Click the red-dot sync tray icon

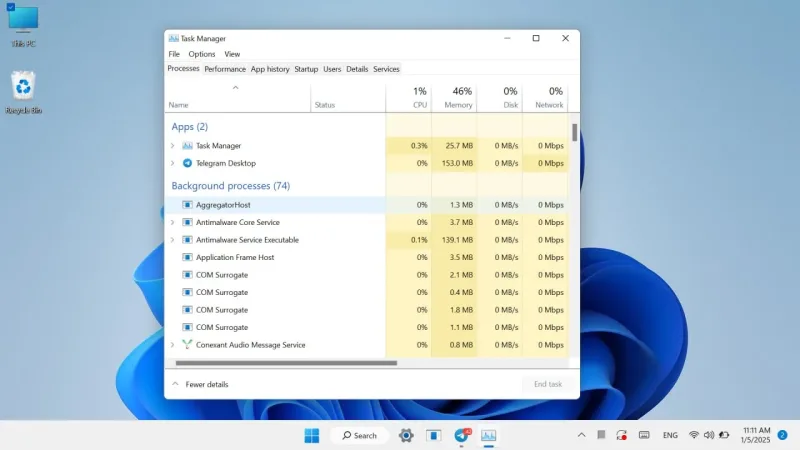(x=621, y=435)
